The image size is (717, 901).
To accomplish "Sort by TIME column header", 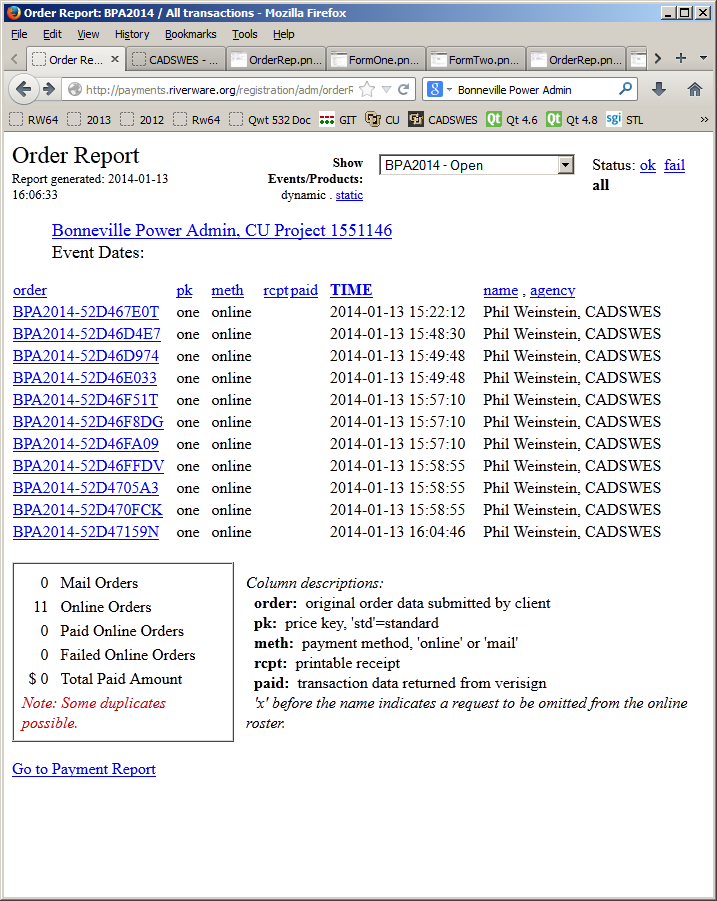I will [351, 290].
